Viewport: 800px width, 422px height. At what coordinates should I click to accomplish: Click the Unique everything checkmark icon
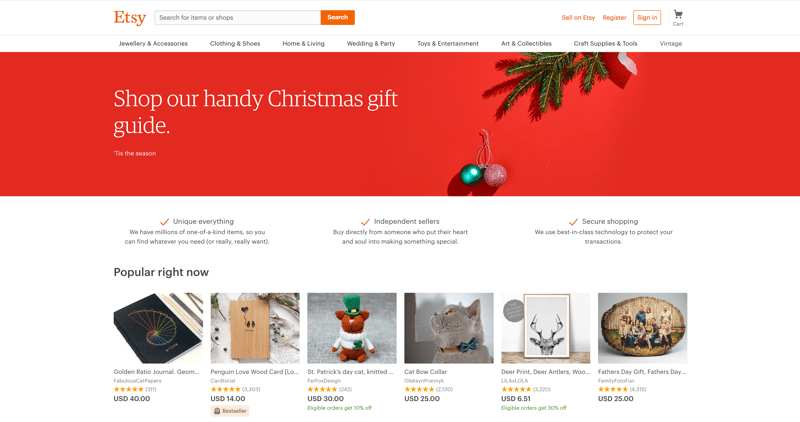(164, 221)
